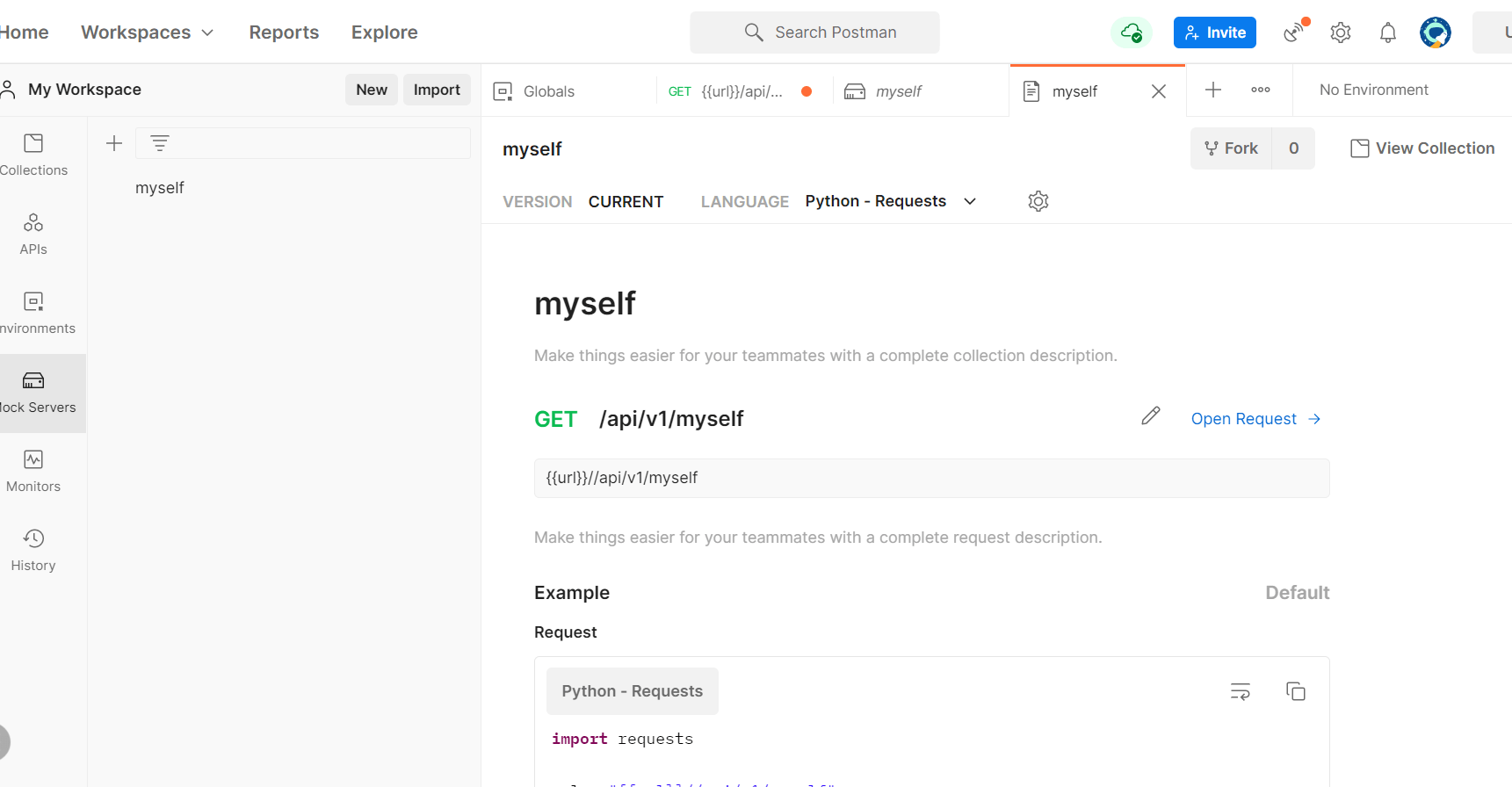The width and height of the screenshot is (1512, 787).
Task: Click the Default example label
Action: 1298,593
